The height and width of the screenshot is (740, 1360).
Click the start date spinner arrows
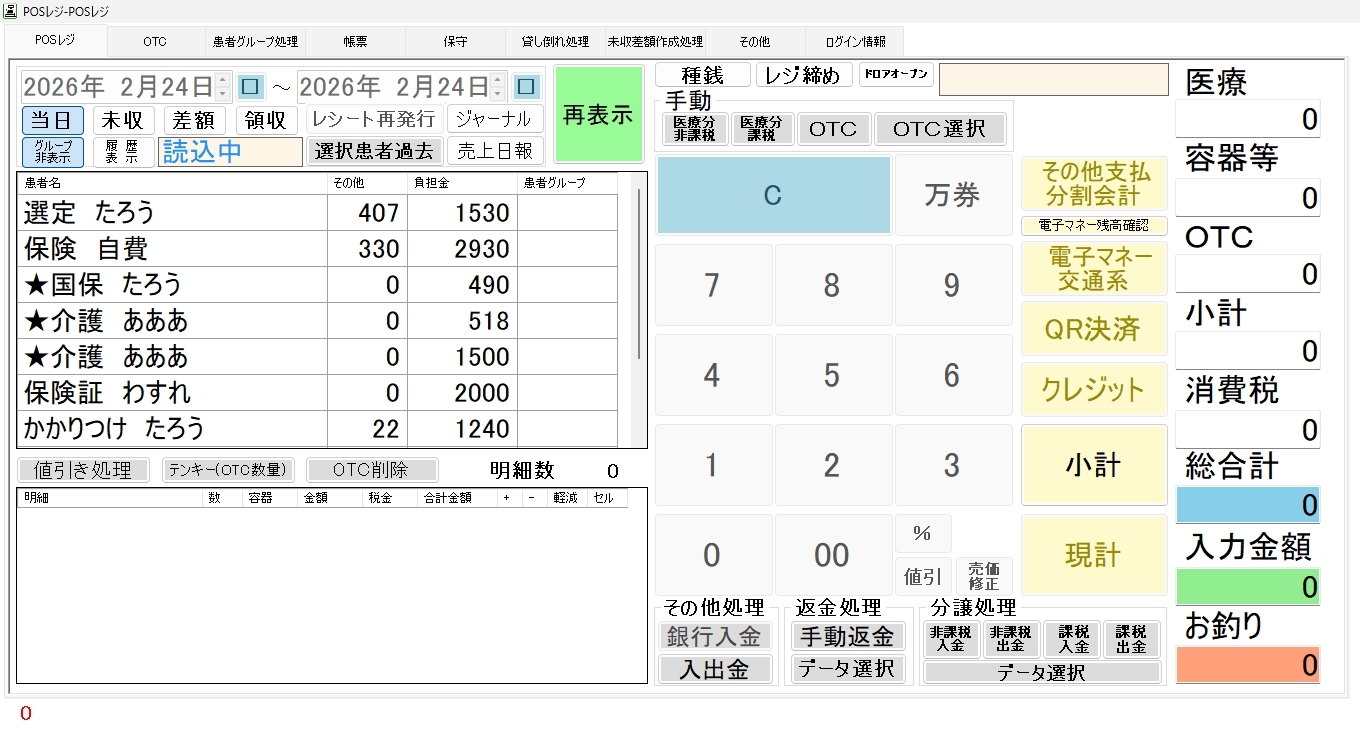point(223,87)
